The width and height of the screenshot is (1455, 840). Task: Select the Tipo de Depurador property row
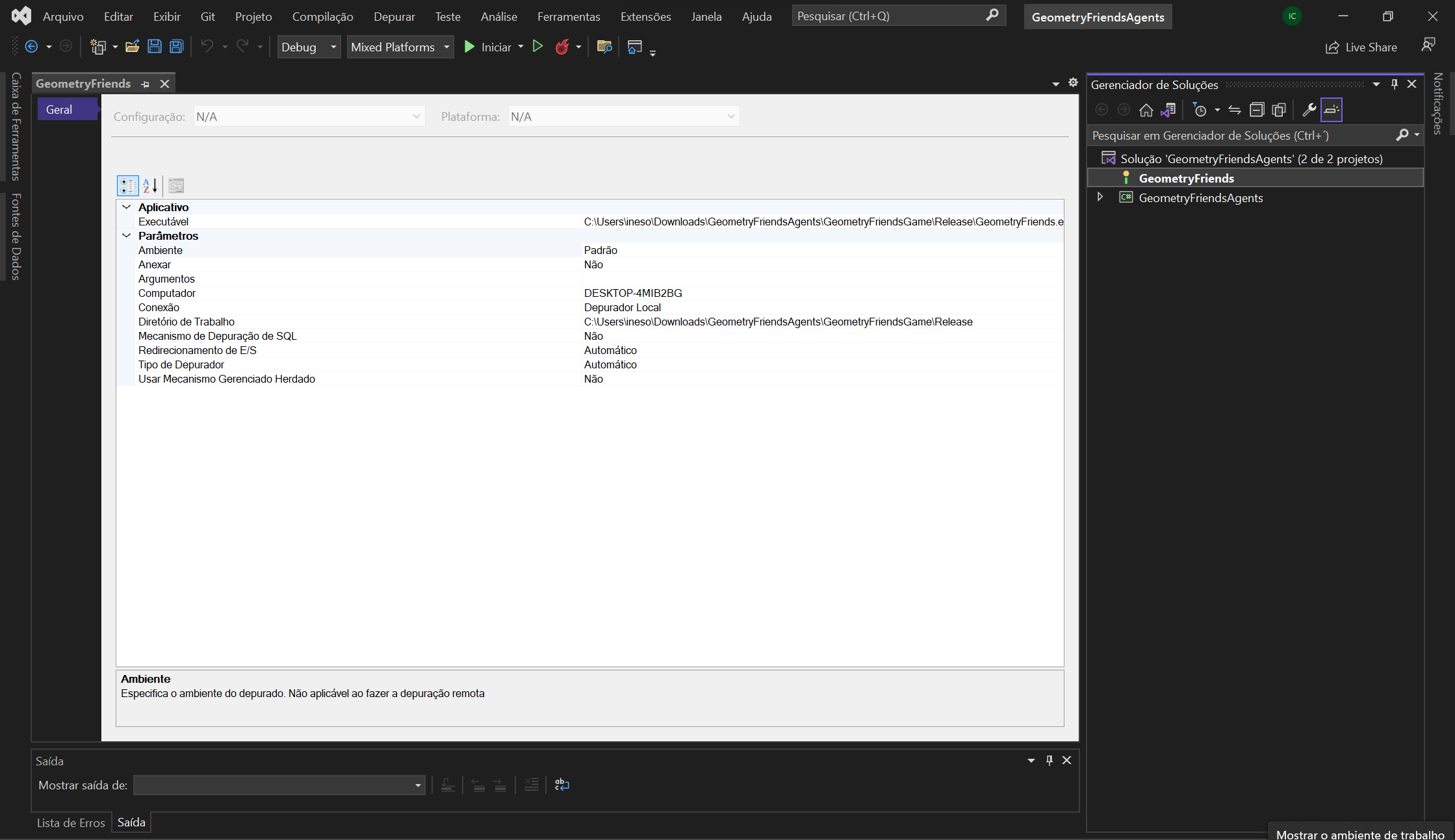click(x=590, y=364)
